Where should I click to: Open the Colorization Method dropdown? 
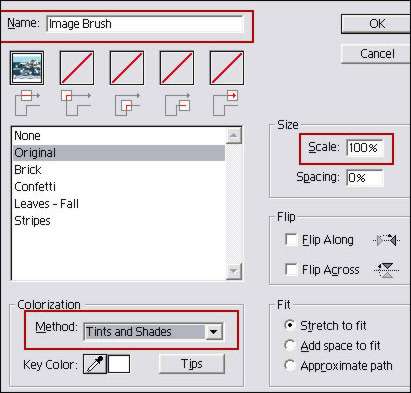click(214, 332)
